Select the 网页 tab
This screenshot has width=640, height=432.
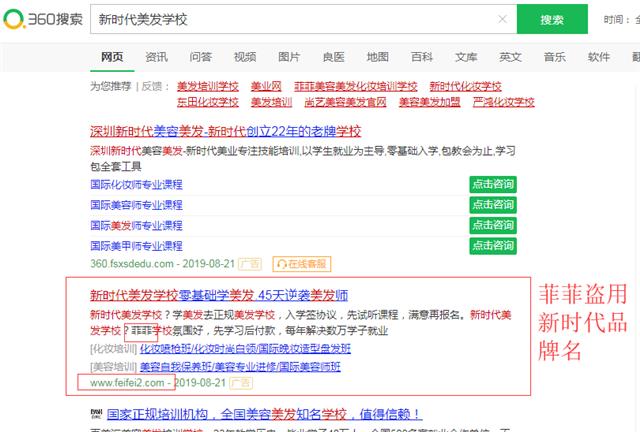click(x=112, y=57)
